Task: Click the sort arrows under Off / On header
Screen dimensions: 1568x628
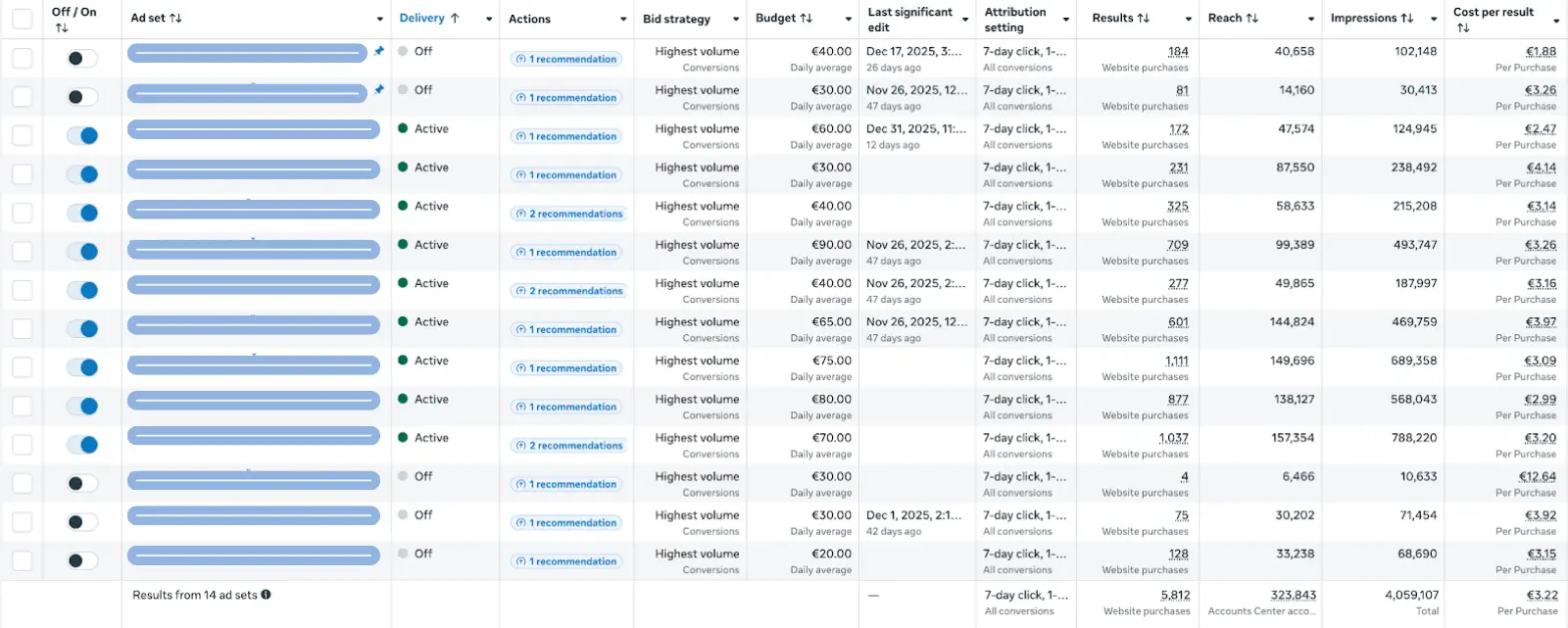Action: 62,28
